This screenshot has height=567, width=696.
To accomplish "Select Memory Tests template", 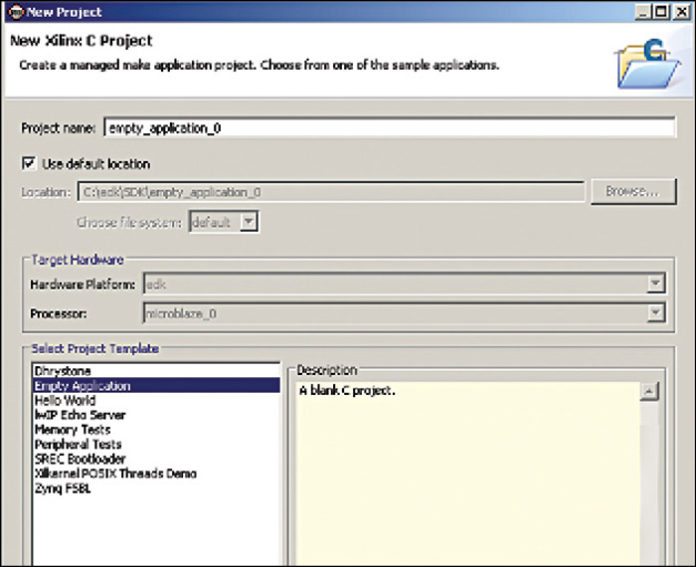I will click(72, 429).
